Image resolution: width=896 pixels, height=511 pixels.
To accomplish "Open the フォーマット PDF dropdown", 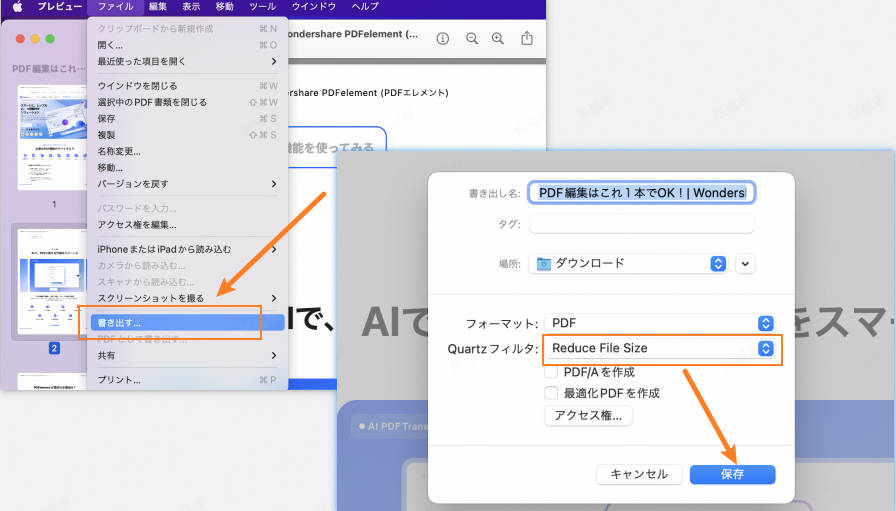I will [659, 323].
